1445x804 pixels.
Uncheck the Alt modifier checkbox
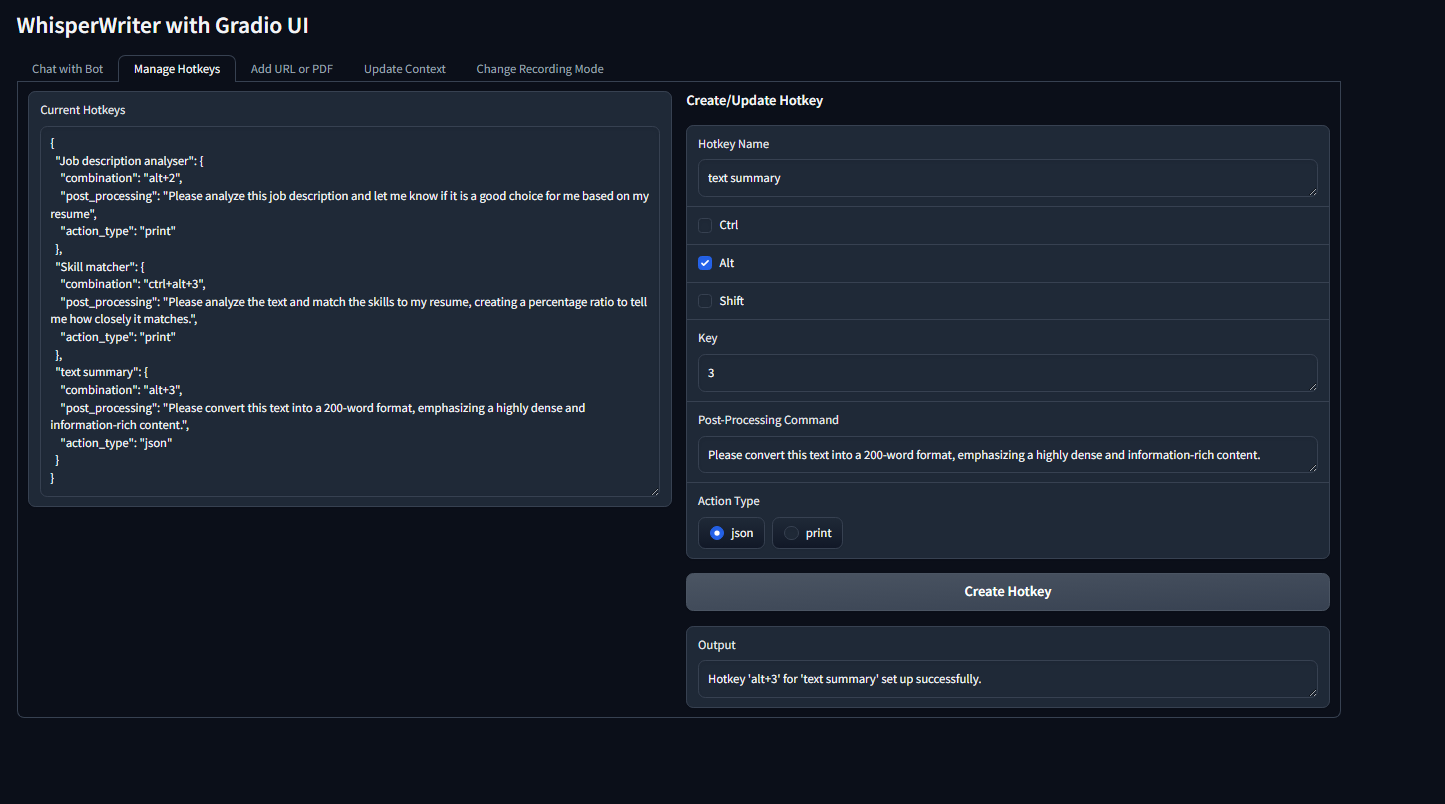click(x=705, y=263)
